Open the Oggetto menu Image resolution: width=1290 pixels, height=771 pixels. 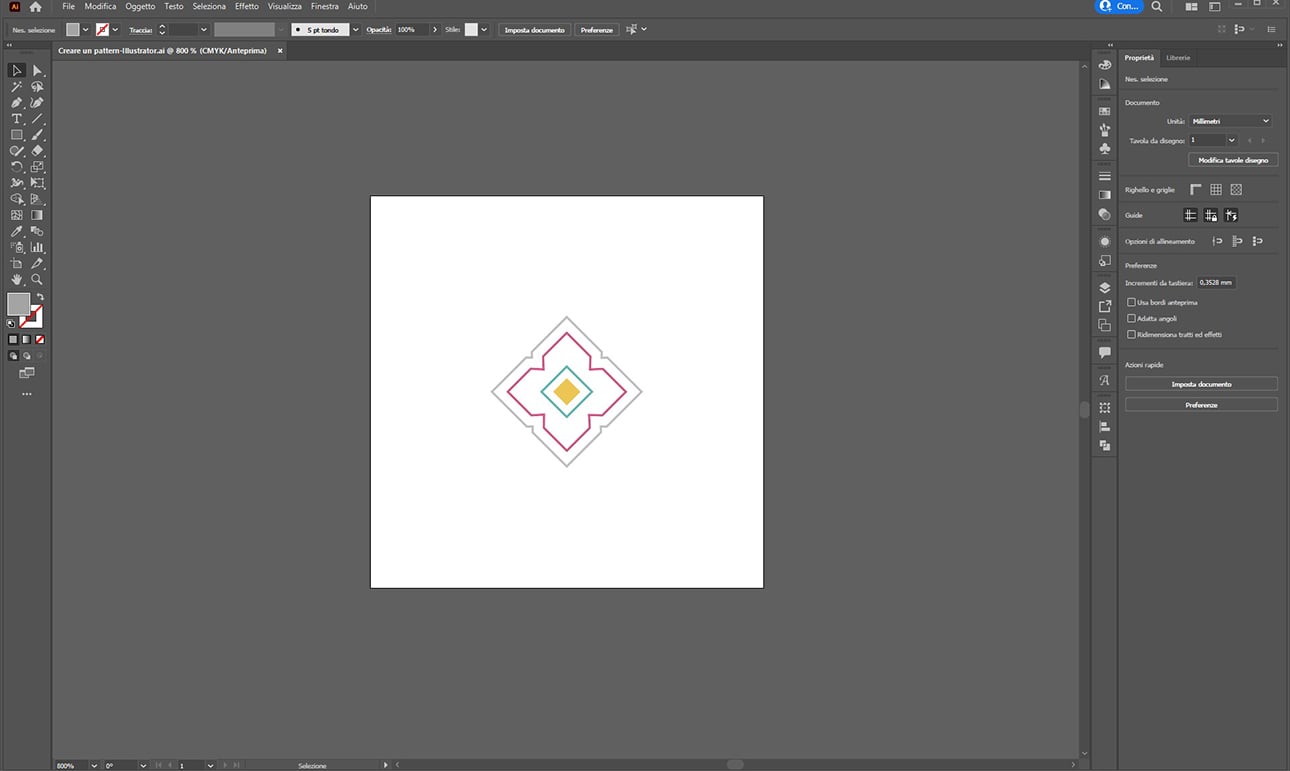(x=139, y=6)
